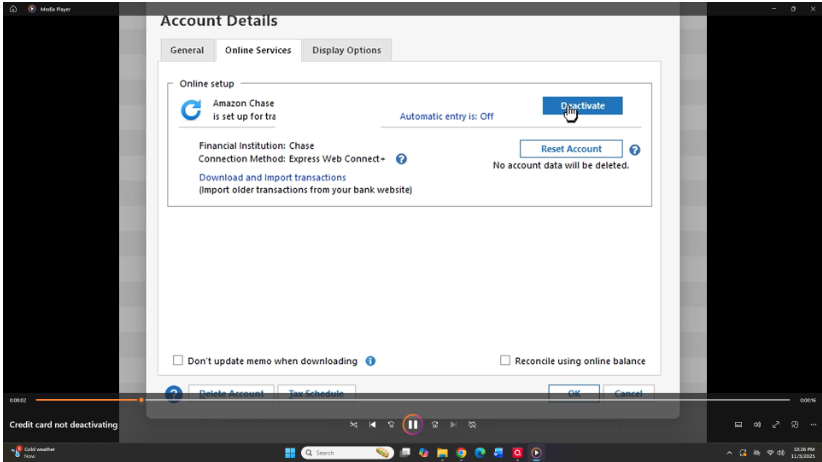
Task: Select the Online Services tab
Action: [x=258, y=50]
